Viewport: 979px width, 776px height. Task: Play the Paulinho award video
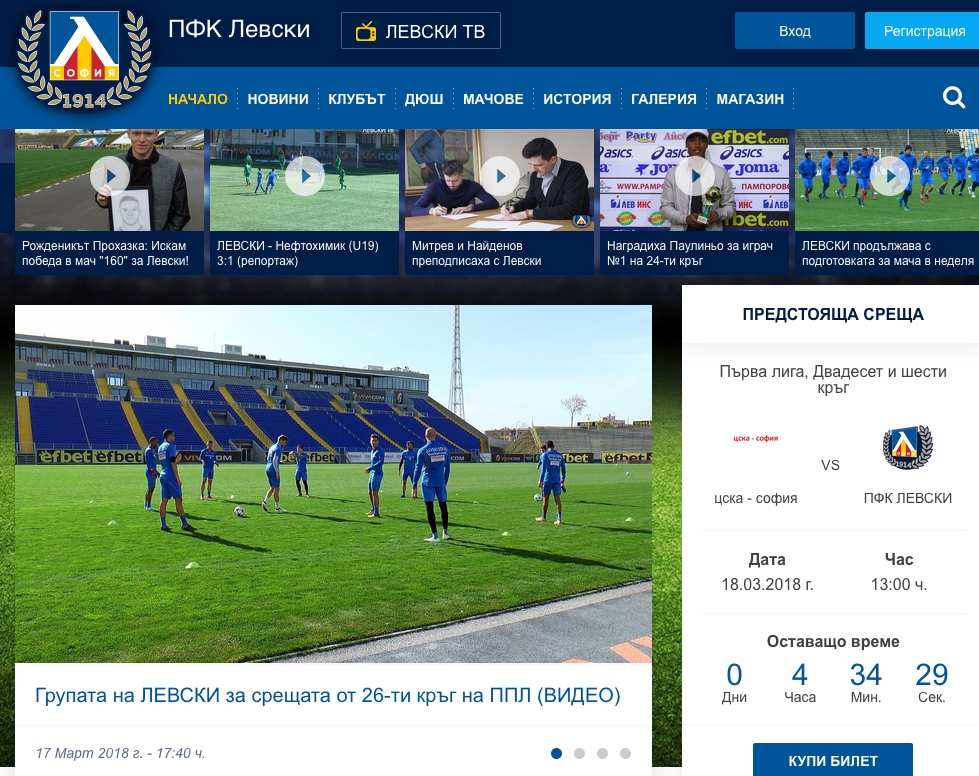[695, 177]
